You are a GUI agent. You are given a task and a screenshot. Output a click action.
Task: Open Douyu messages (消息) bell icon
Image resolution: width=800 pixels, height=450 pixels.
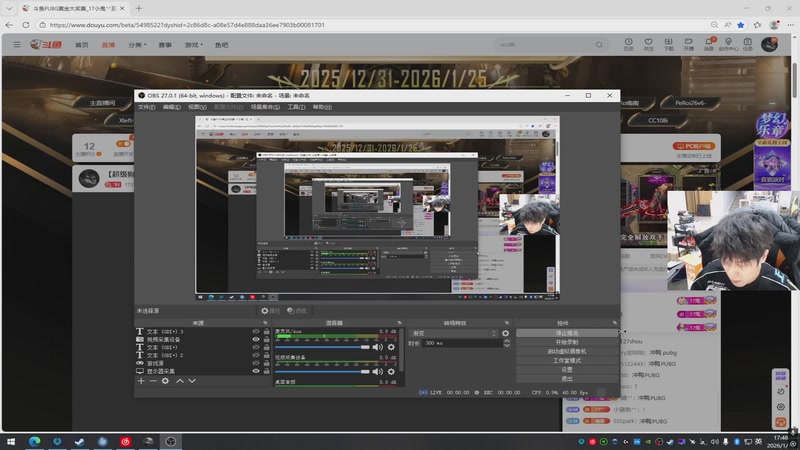709,44
